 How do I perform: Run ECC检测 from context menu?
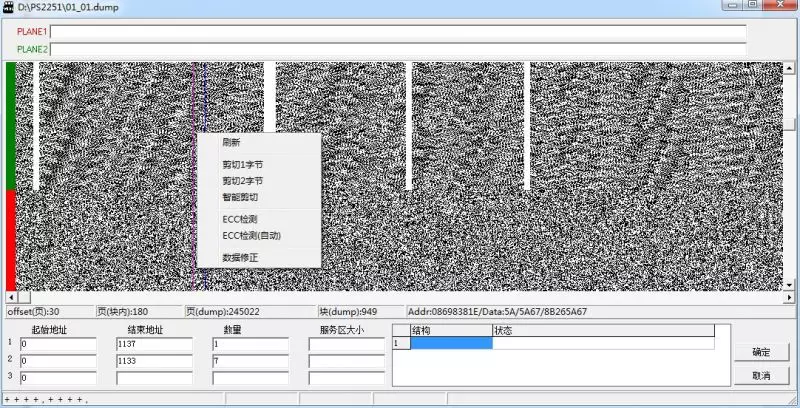[x=240, y=219]
